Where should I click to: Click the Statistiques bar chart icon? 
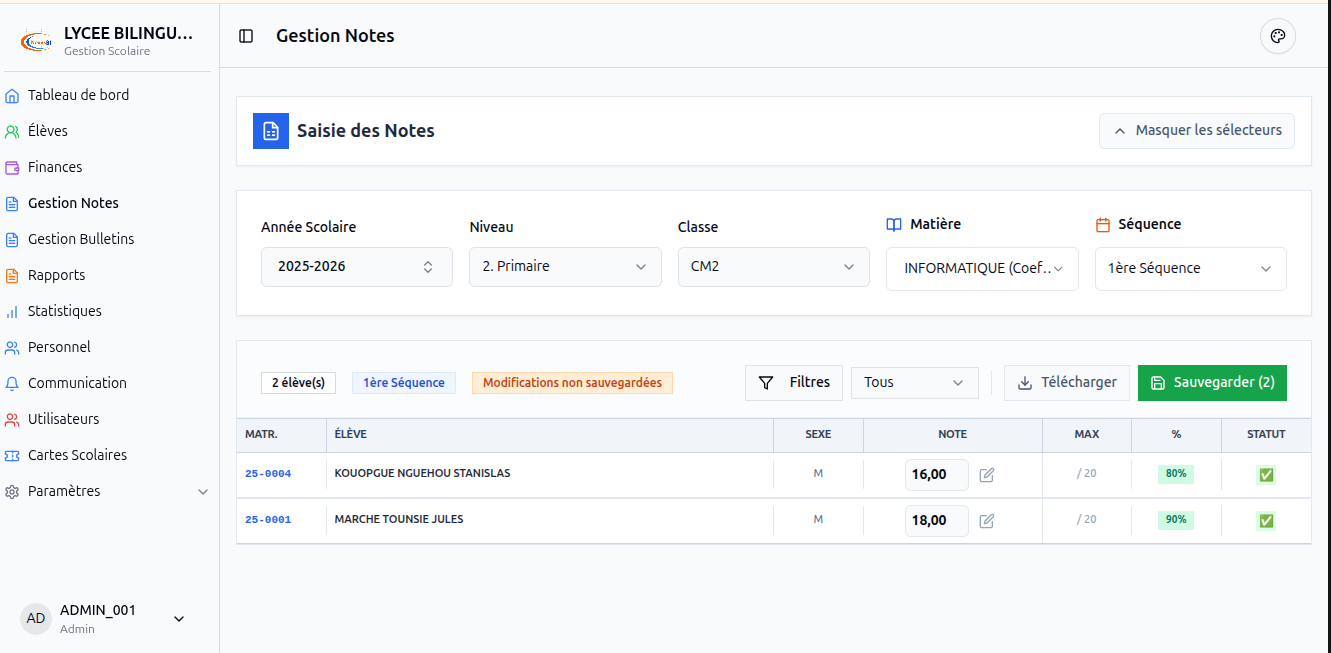coord(12,312)
